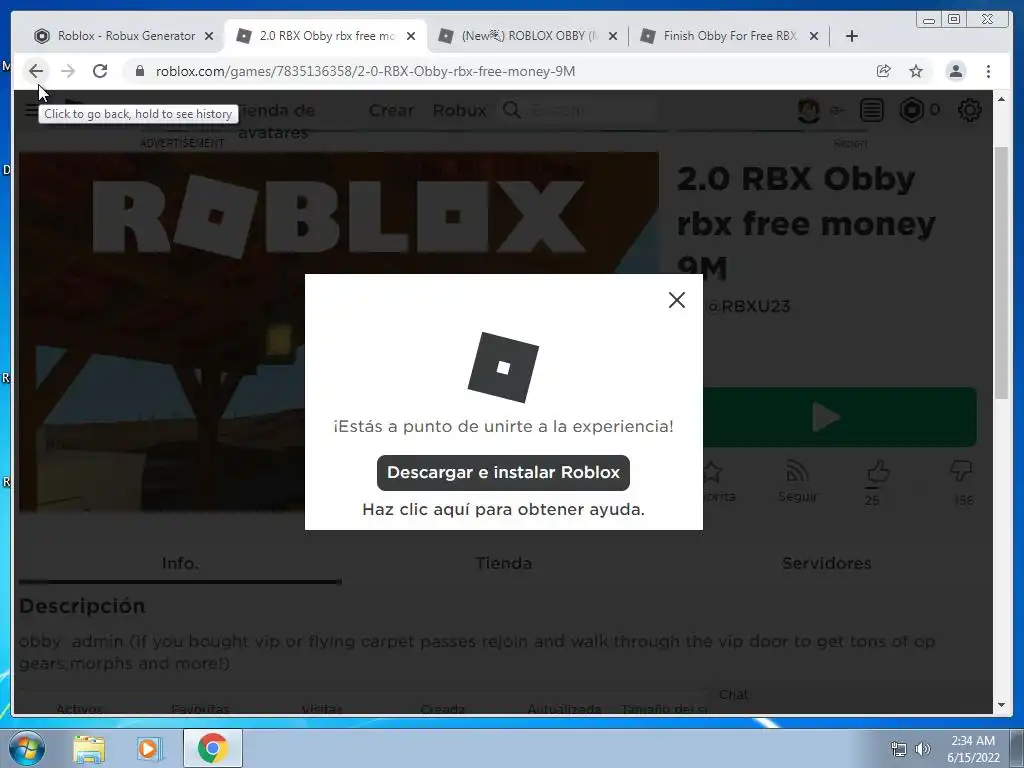Bookmark this page with the star icon
Viewport: 1024px width, 768px height.
pos(916,71)
